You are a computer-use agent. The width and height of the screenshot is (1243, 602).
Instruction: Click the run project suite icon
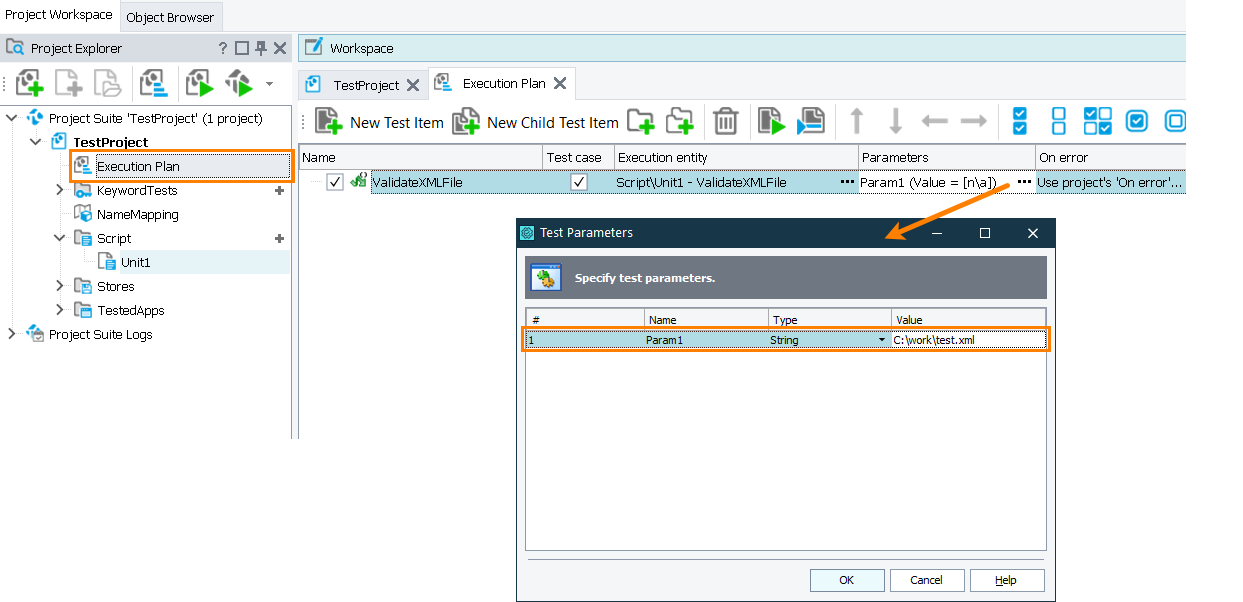click(239, 83)
